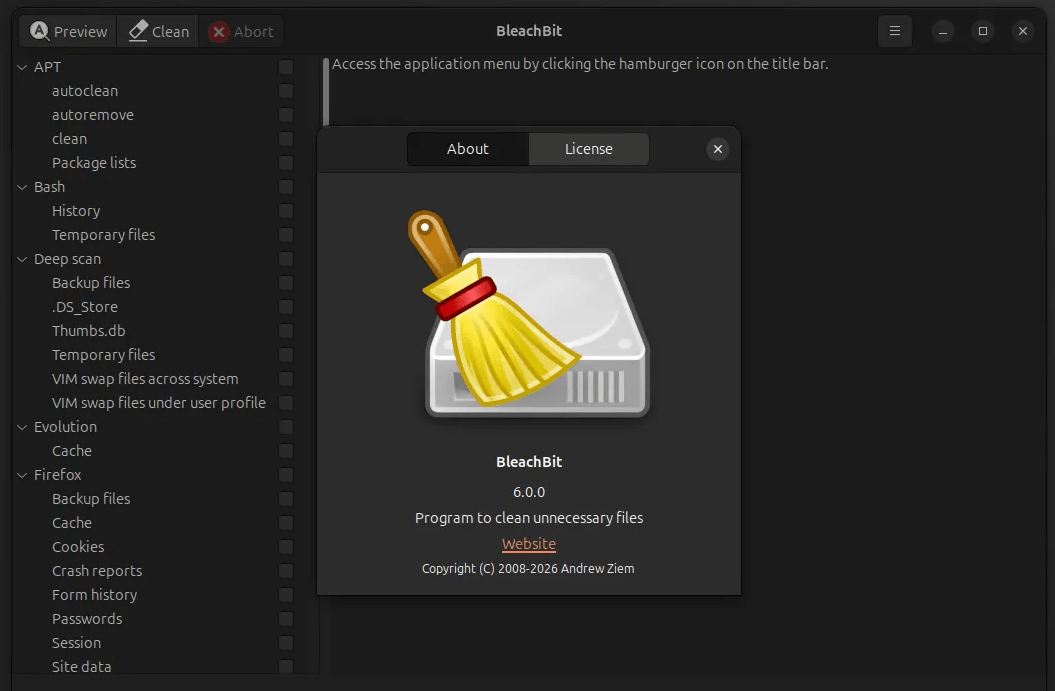Viewport: 1055px width, 691px height.
Task: Open the hamburger application menu
Action: pos(894,31)
